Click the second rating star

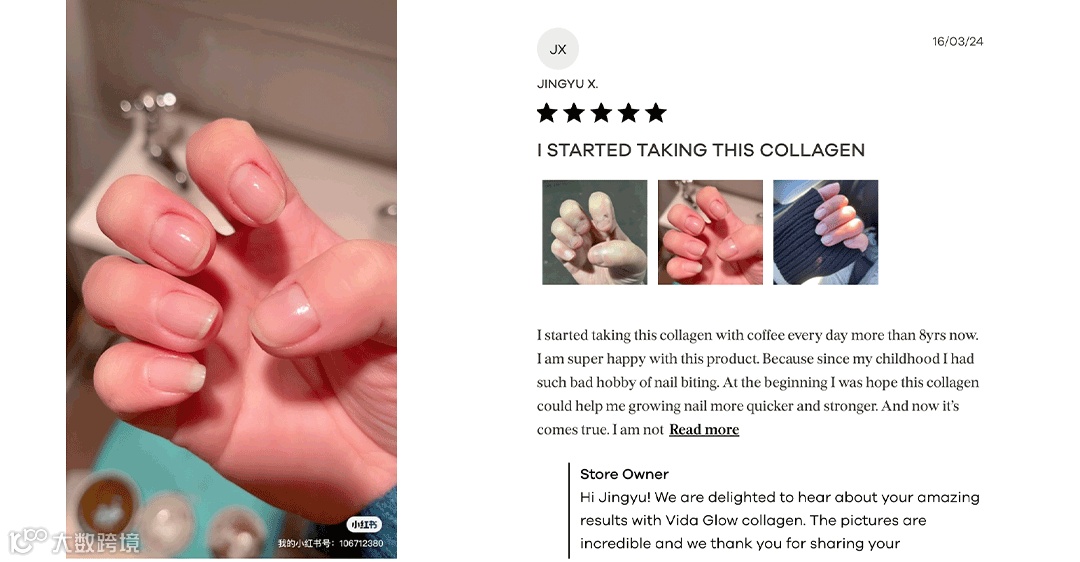click(574, 113)
